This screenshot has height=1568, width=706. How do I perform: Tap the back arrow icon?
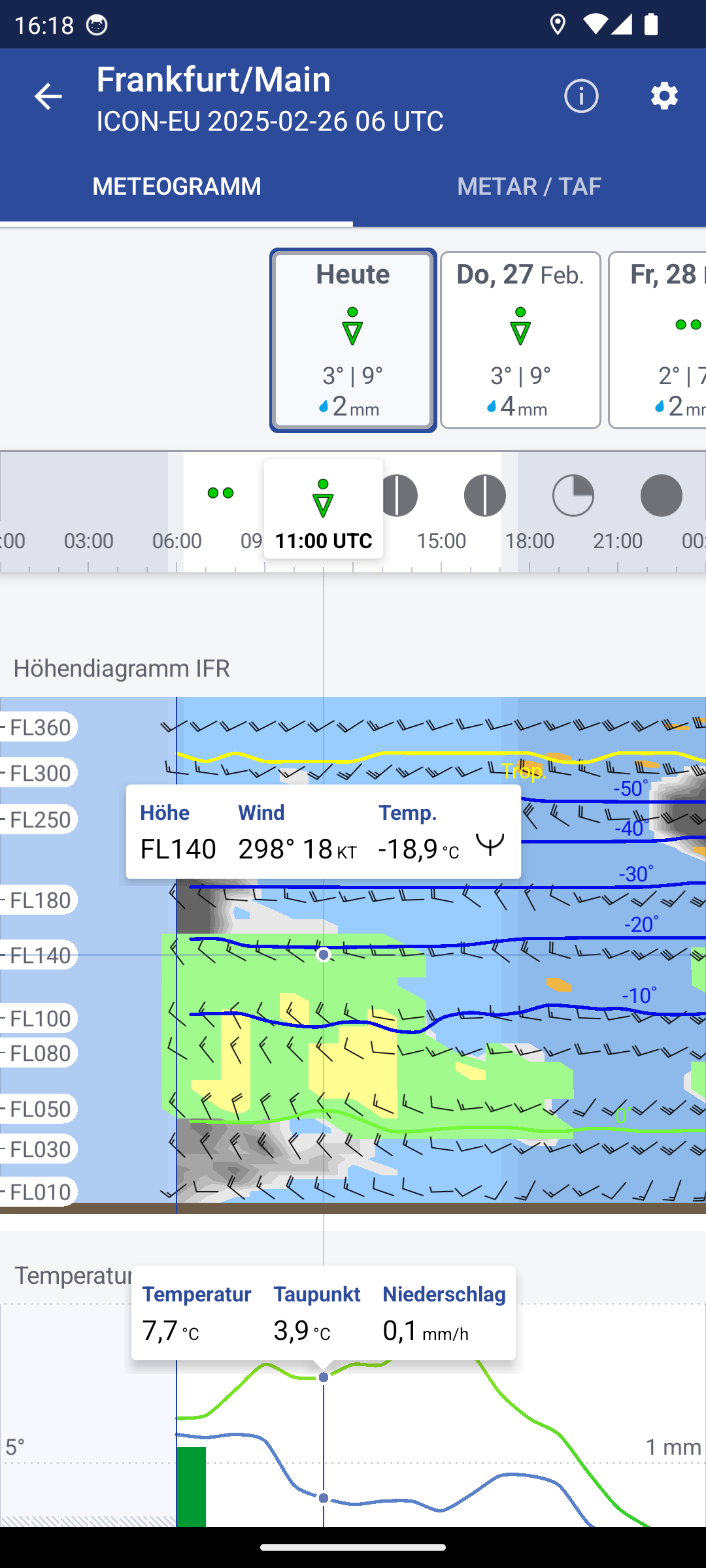pos(48,97)
